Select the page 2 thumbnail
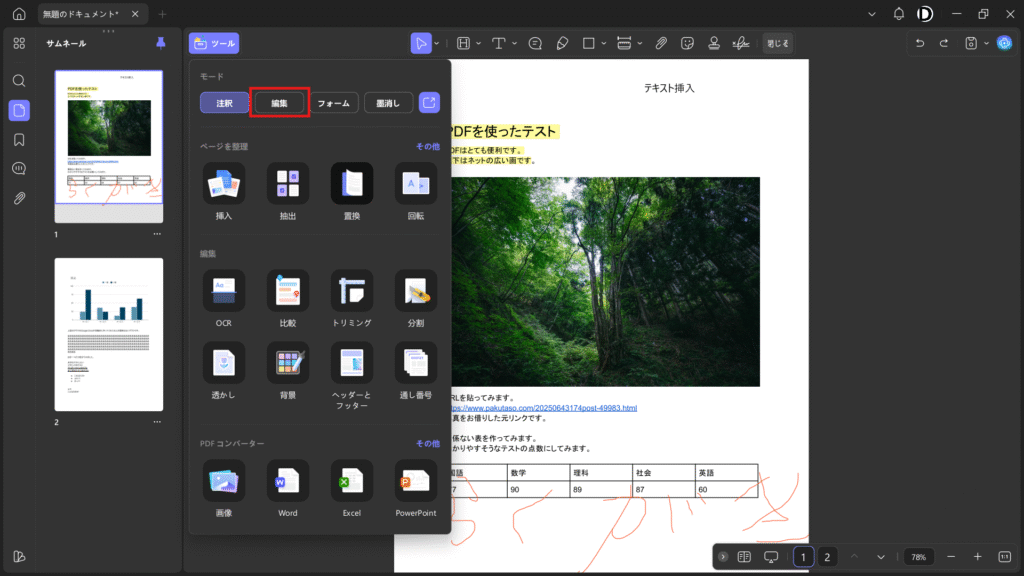Viewport: 1024px width, 576px height. [108, 334]
